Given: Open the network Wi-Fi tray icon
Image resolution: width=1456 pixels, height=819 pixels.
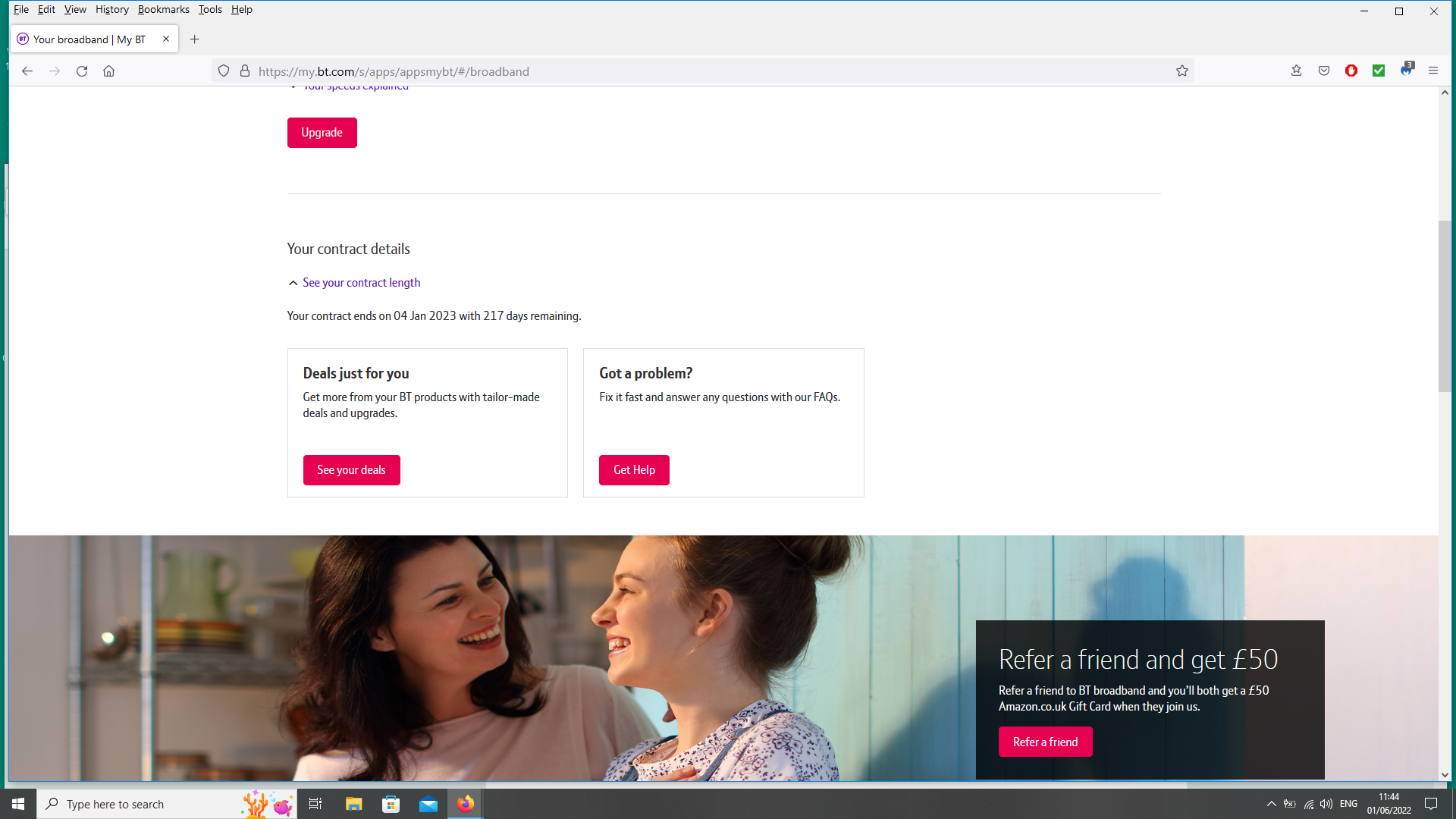Looking at the screenshot, I should click(1309, 804).
